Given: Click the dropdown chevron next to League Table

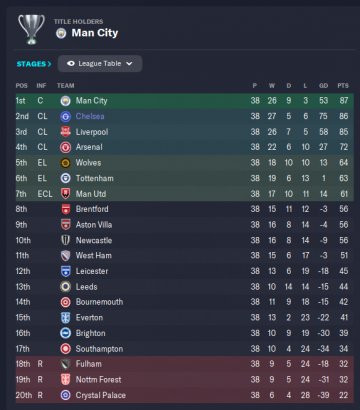Looking at the screenshot, I should coord(129,64).
